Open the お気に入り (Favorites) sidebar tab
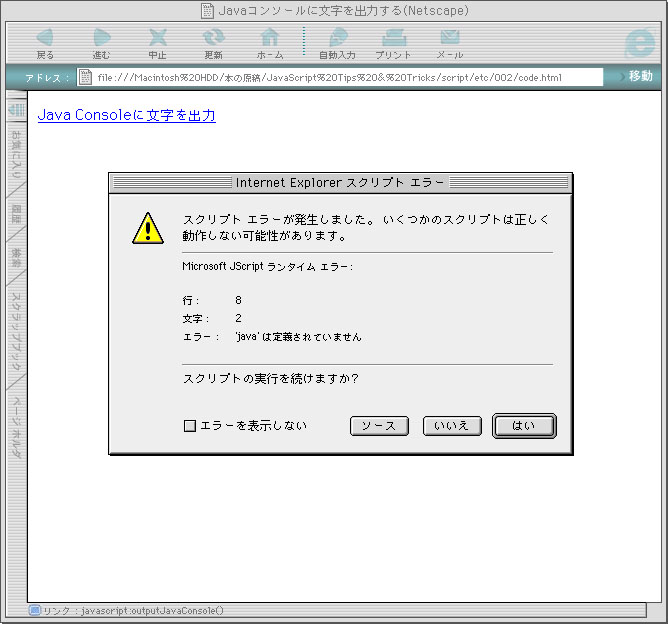668x624 pixels. 16,155
